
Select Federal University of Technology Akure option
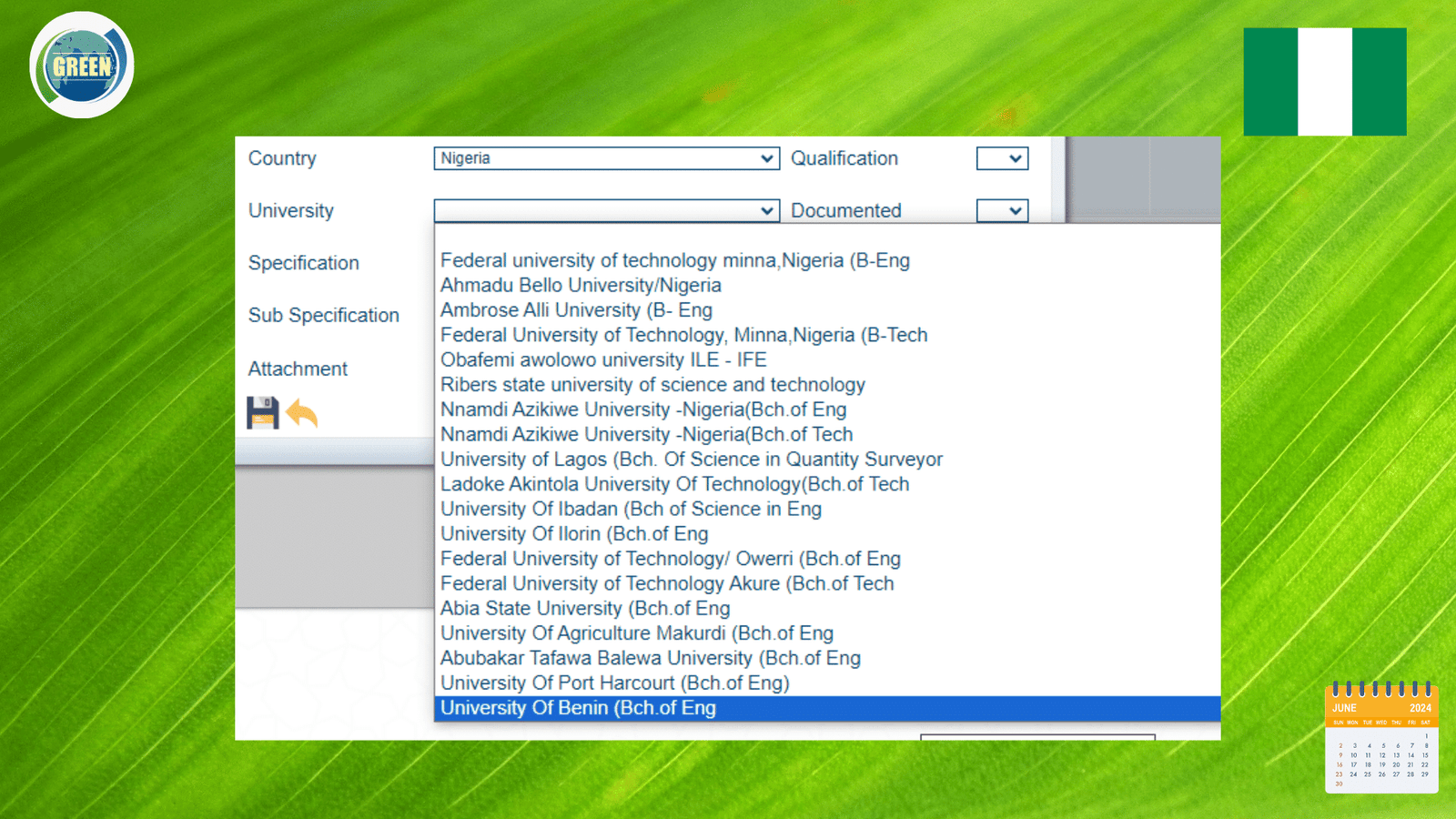coord(667,584)
